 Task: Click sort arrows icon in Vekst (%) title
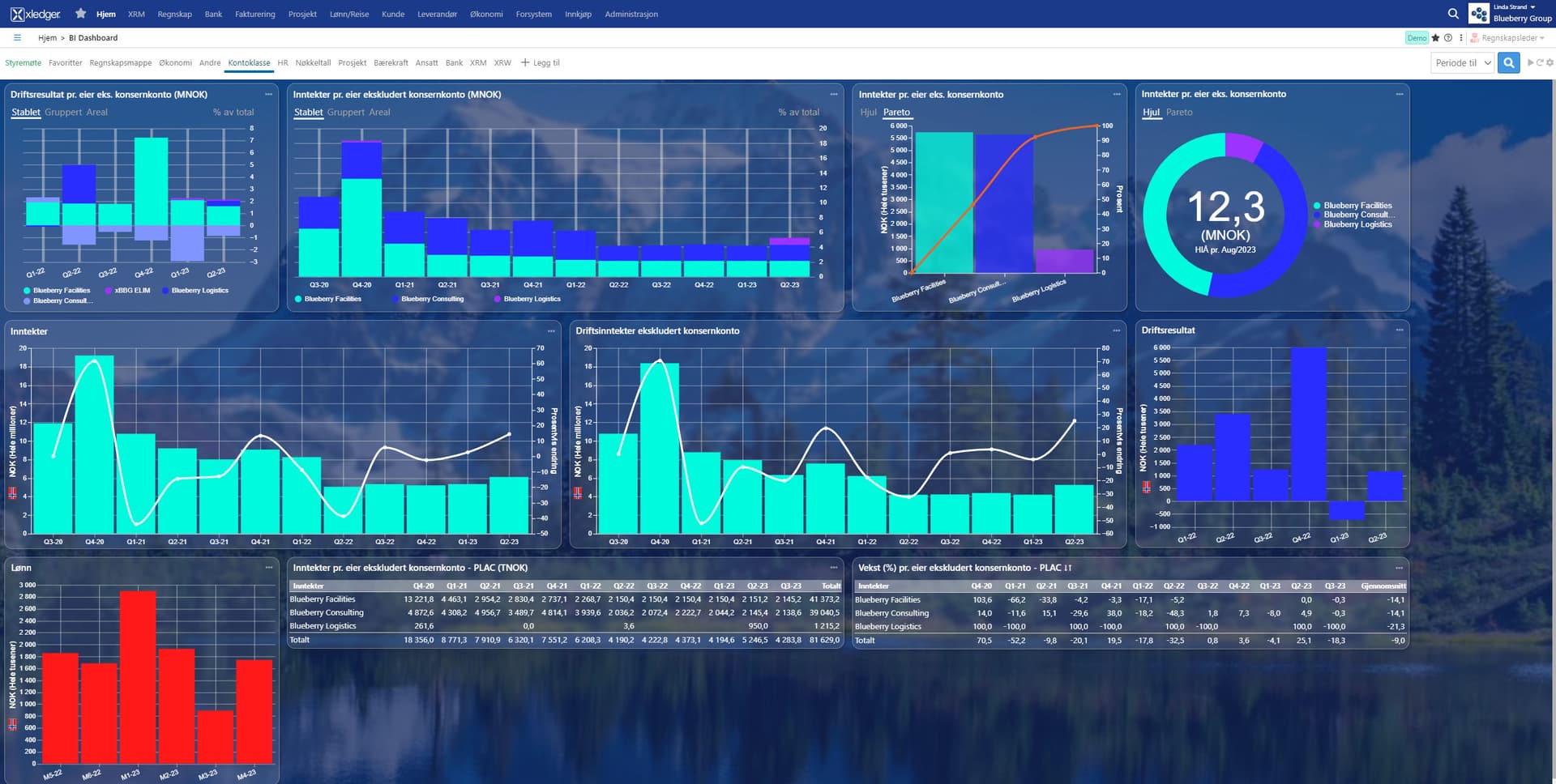[x=1068, y=568]
